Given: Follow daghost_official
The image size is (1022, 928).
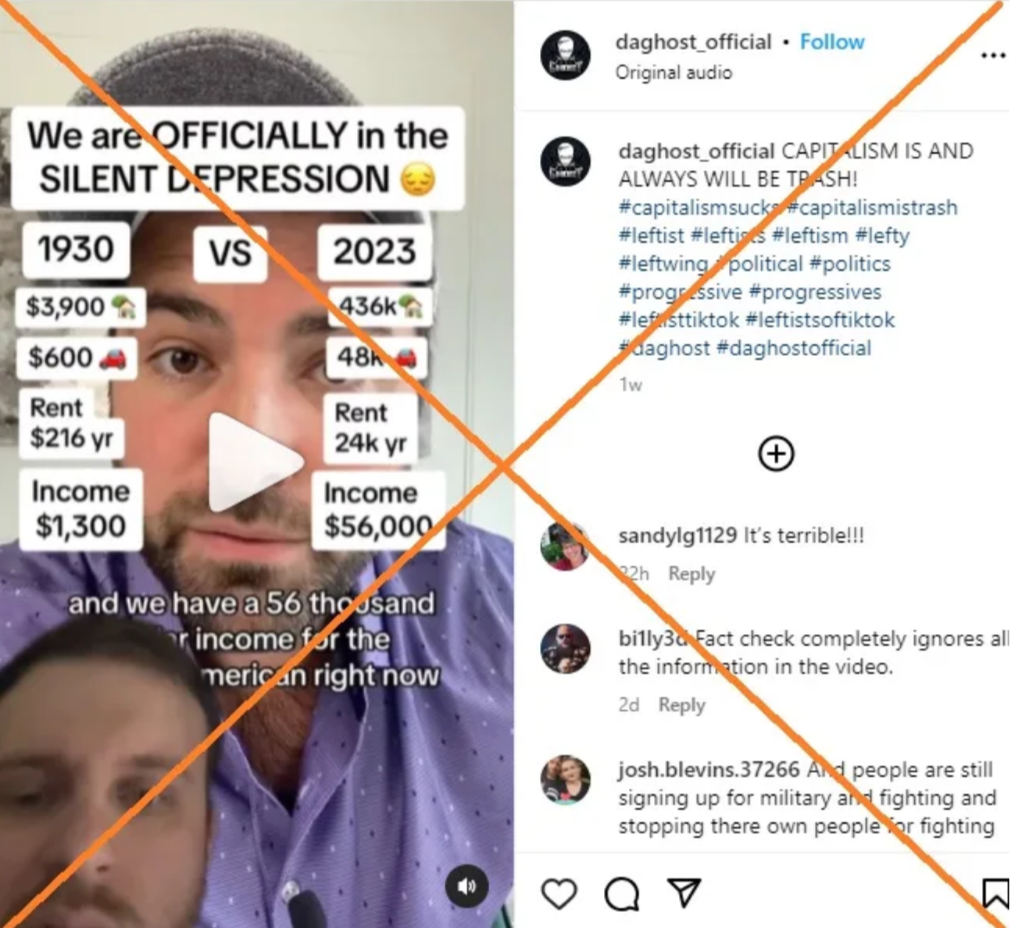Looking at the screenshot, I should point(832,42).
